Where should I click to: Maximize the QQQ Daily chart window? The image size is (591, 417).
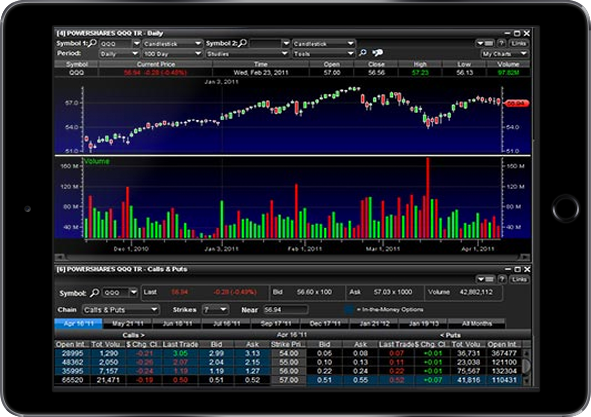point(517,33)
